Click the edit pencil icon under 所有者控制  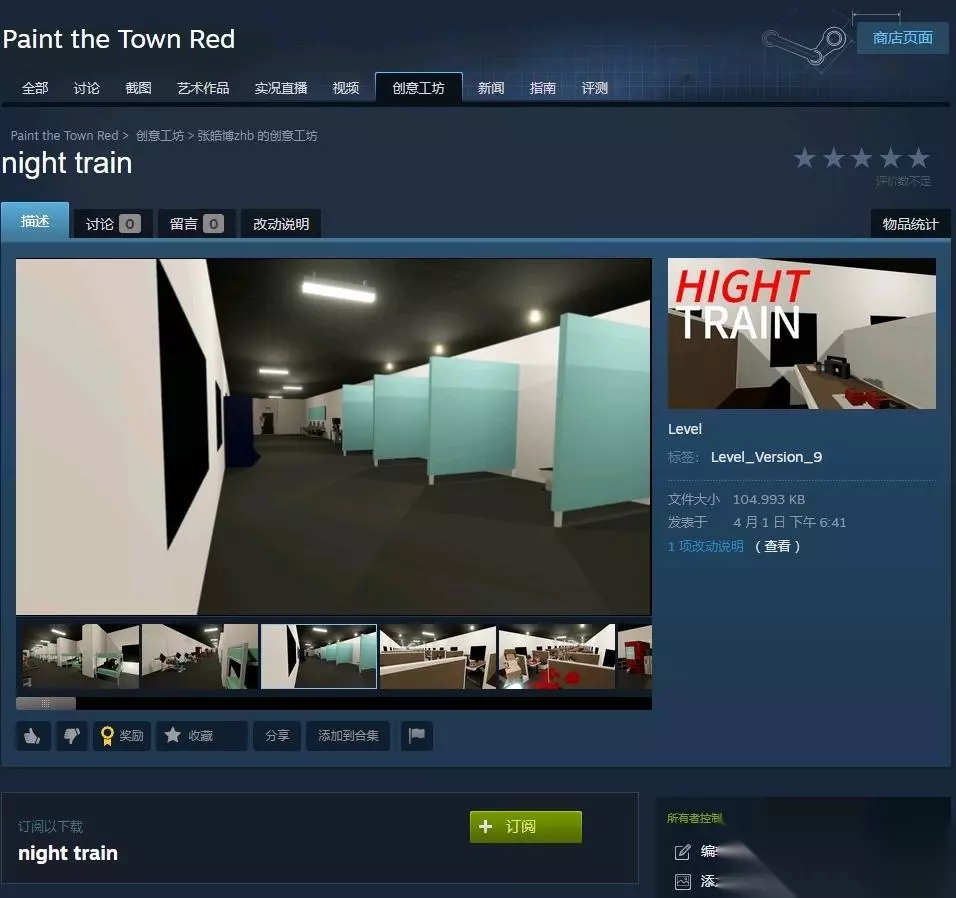point(682,852)
